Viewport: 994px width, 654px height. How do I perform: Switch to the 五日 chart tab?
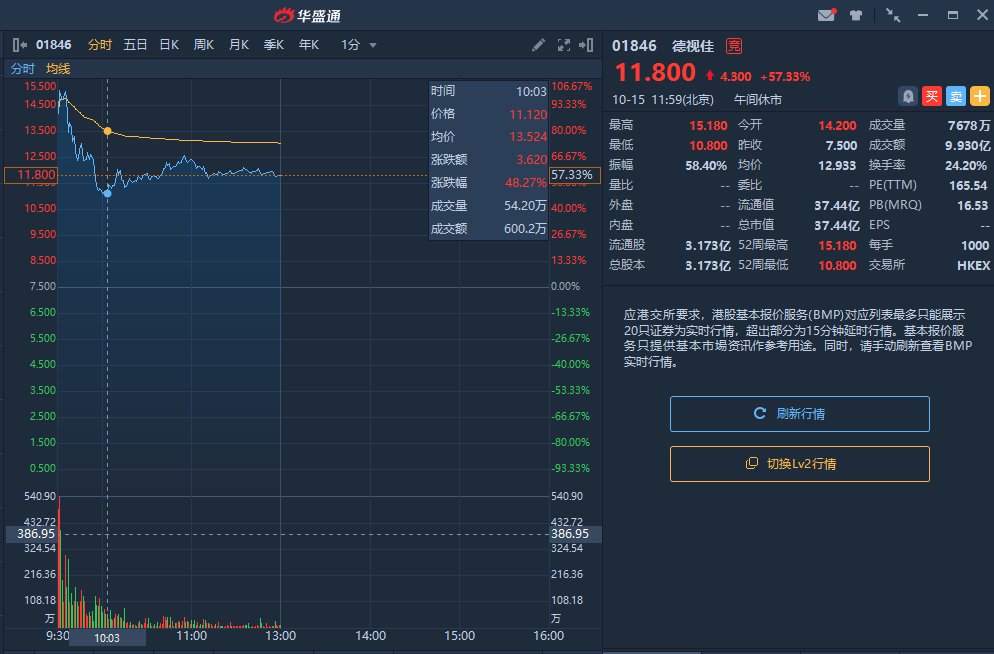click(135, 45)
